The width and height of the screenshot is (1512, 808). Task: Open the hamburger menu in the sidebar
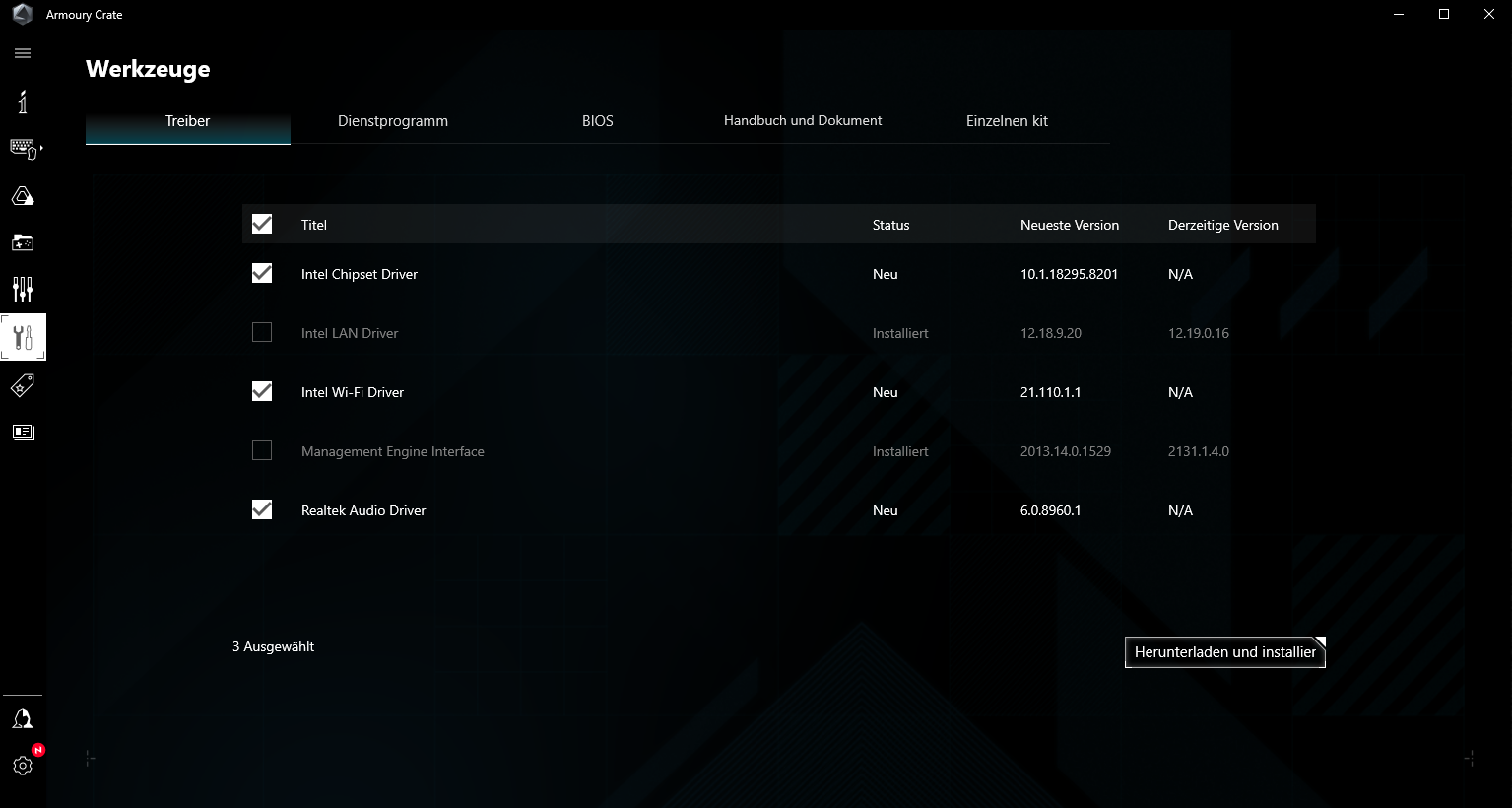pos(23,53)
